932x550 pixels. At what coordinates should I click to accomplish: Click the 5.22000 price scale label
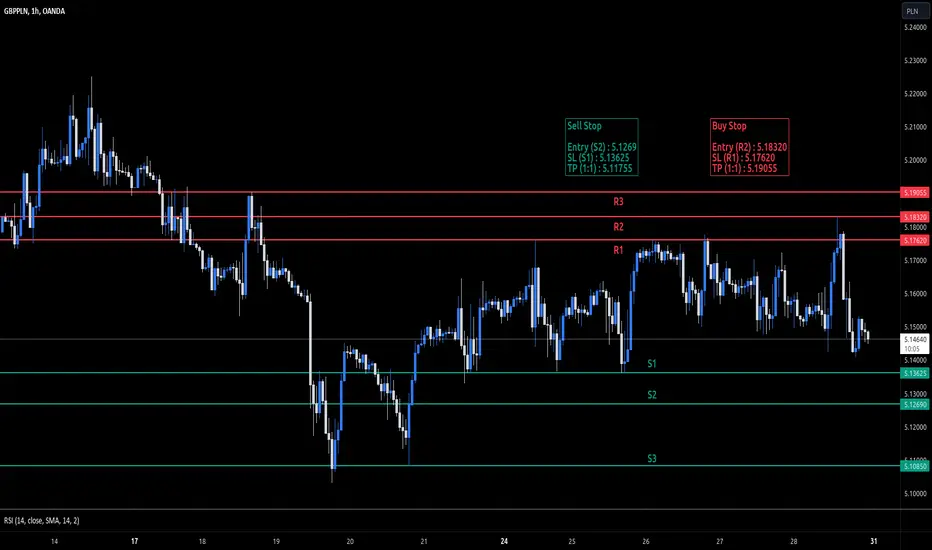click(x=915, y=94)
